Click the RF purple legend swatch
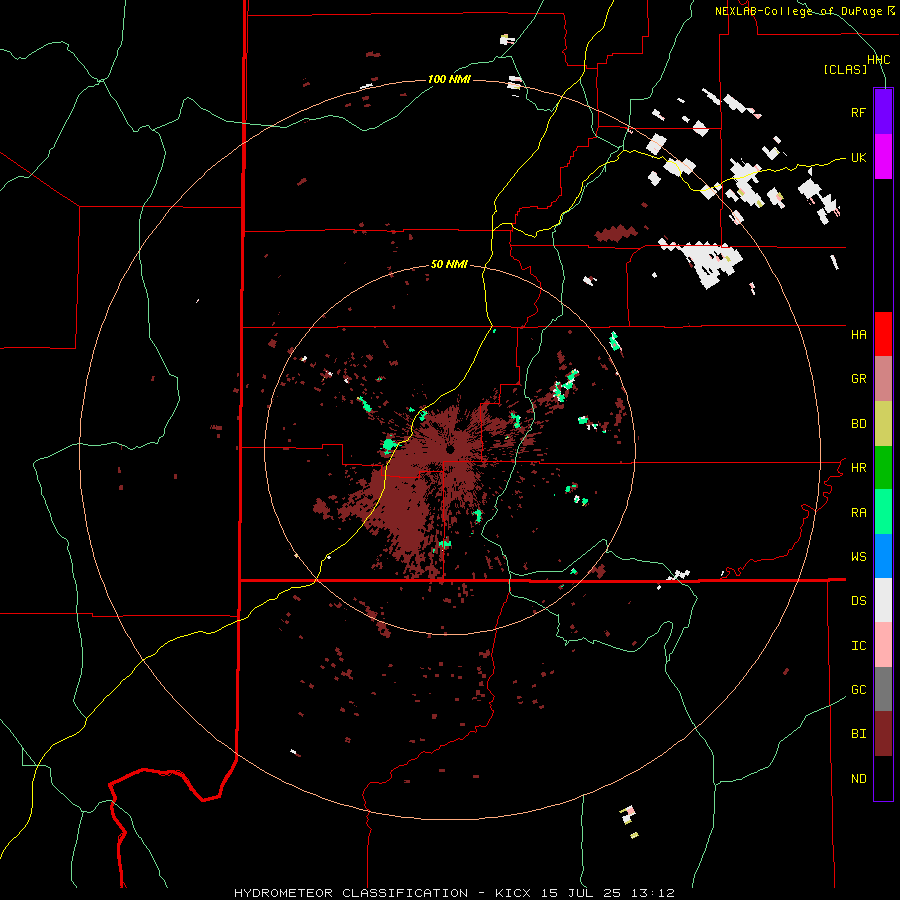The image size is (900, 900). point(883,112)
